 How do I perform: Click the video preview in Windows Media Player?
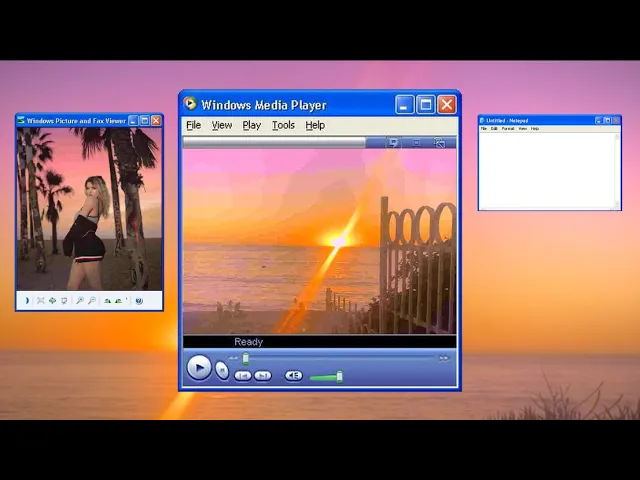pos(320,241)
